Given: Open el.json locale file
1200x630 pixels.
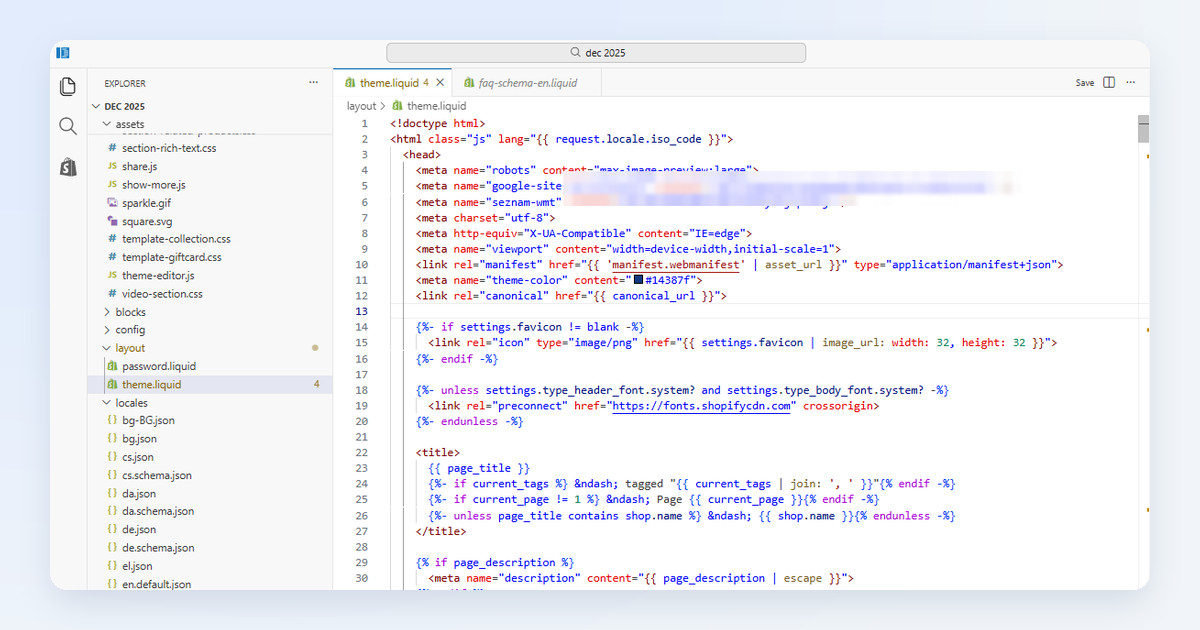Looking at the screenshot, I should pos(137,566).
